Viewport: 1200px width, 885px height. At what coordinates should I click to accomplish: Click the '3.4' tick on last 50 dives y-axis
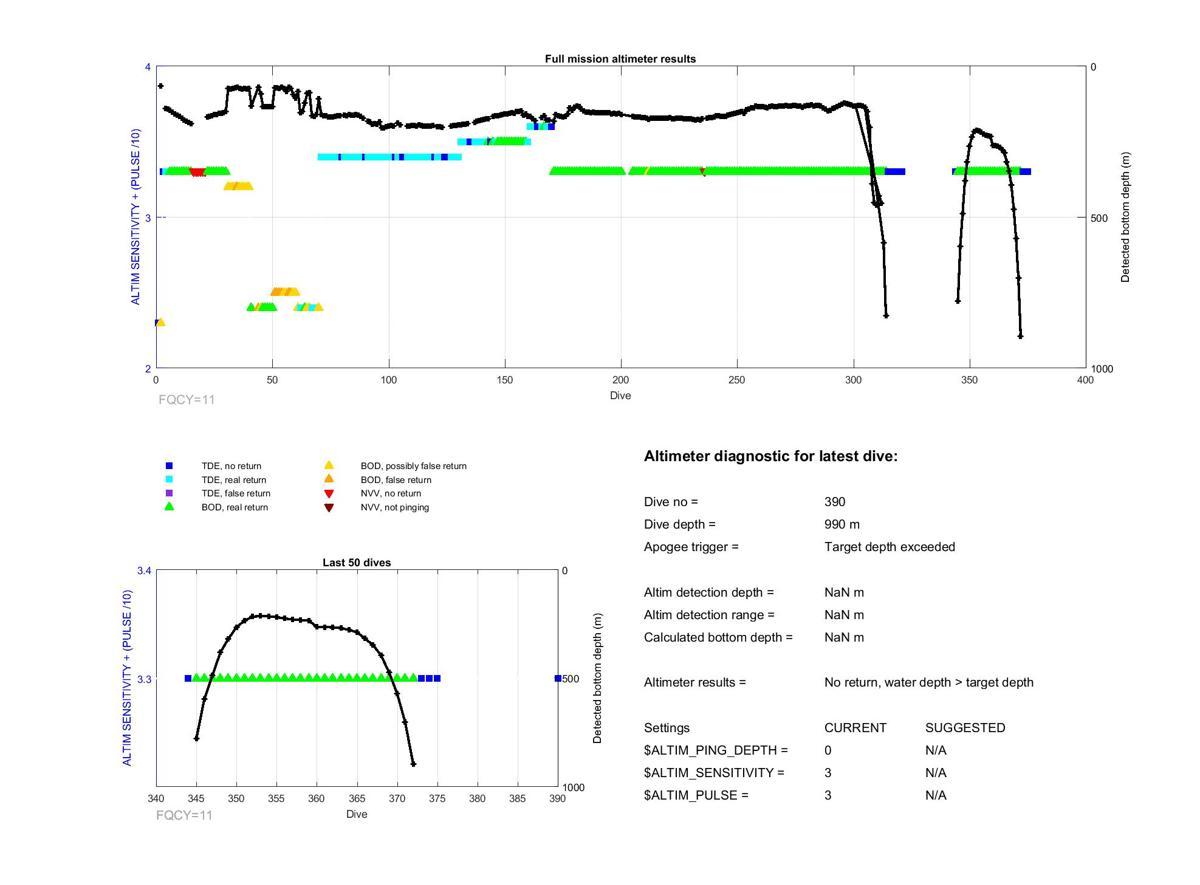(144, 571)
